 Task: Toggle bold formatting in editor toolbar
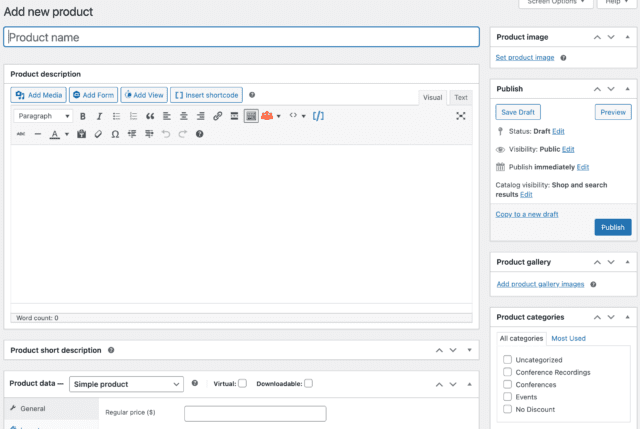coord(83,116)
